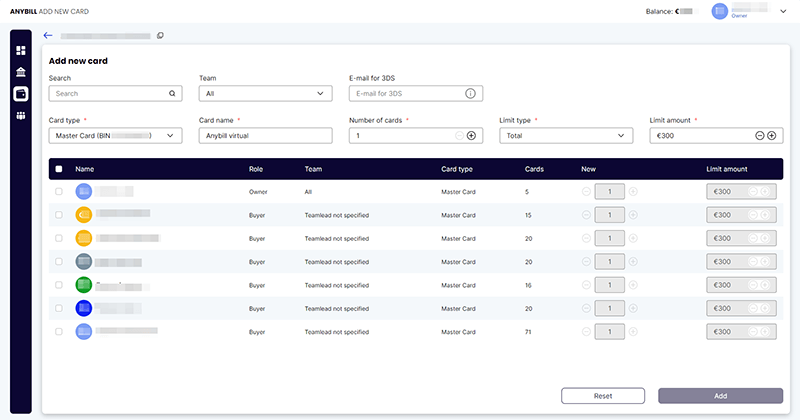Screen dimensions: 800x420
Task: Decrease New count for 15-cards row
Action: point(586,215)
